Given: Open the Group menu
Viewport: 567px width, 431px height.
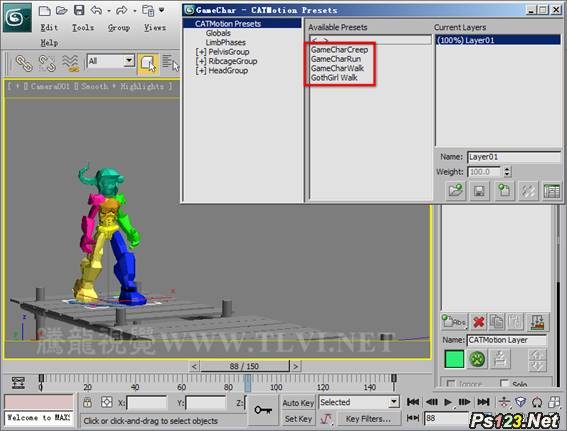Looking at the screenshot, I should tap(119, 27).
